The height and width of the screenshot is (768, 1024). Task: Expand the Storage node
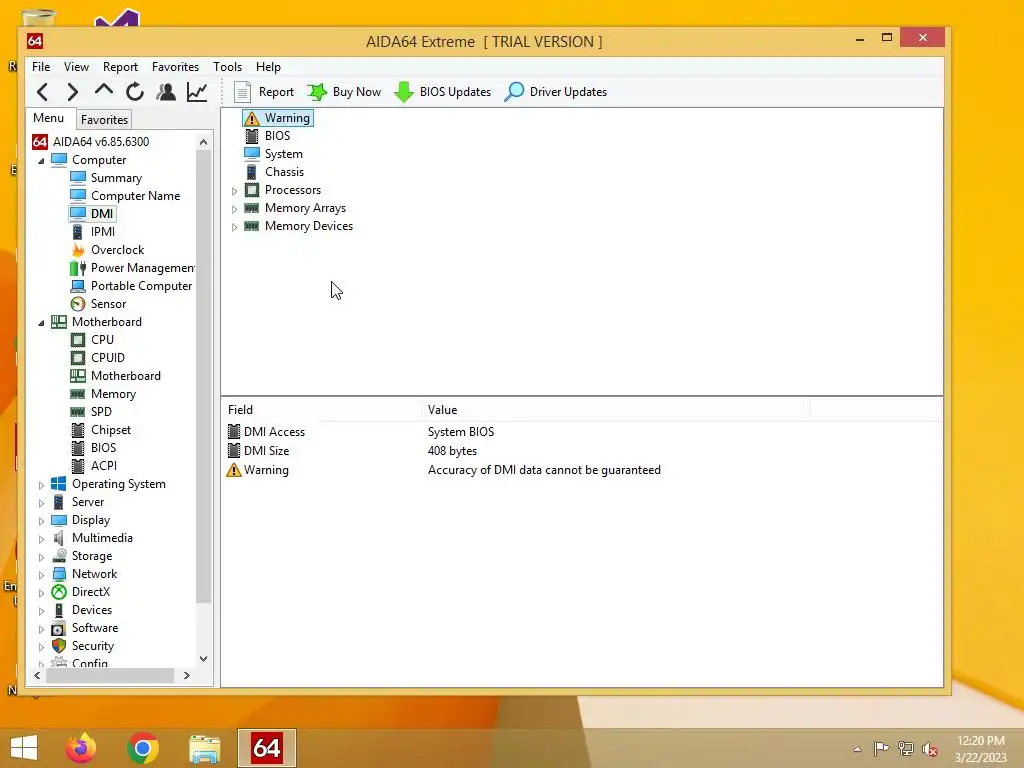click(x=41, y=556)
